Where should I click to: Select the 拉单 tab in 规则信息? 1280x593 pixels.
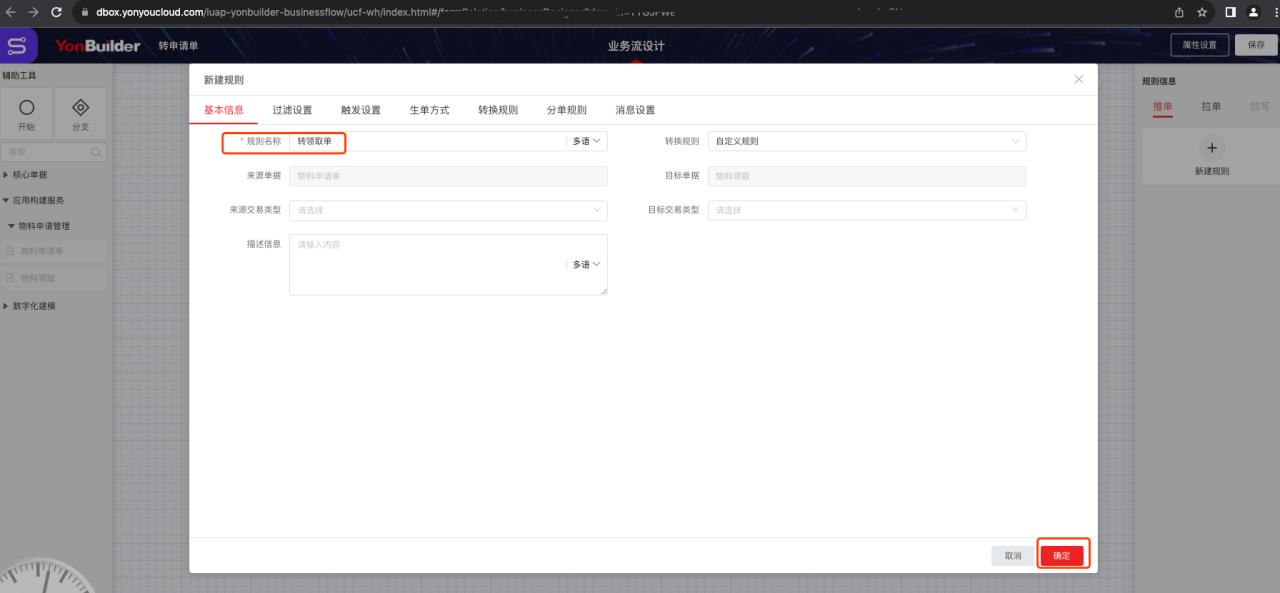click(1211, 107)
